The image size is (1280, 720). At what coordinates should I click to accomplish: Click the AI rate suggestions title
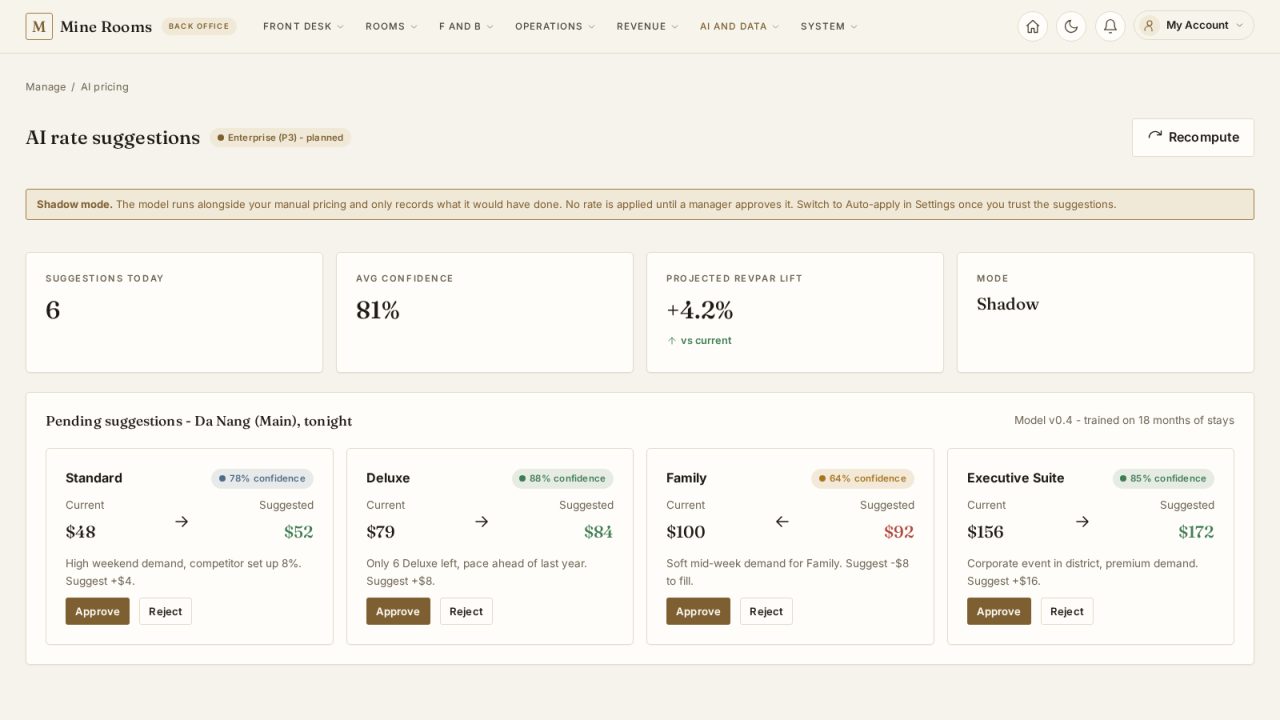pyautogui.click(x=113, y=138)
